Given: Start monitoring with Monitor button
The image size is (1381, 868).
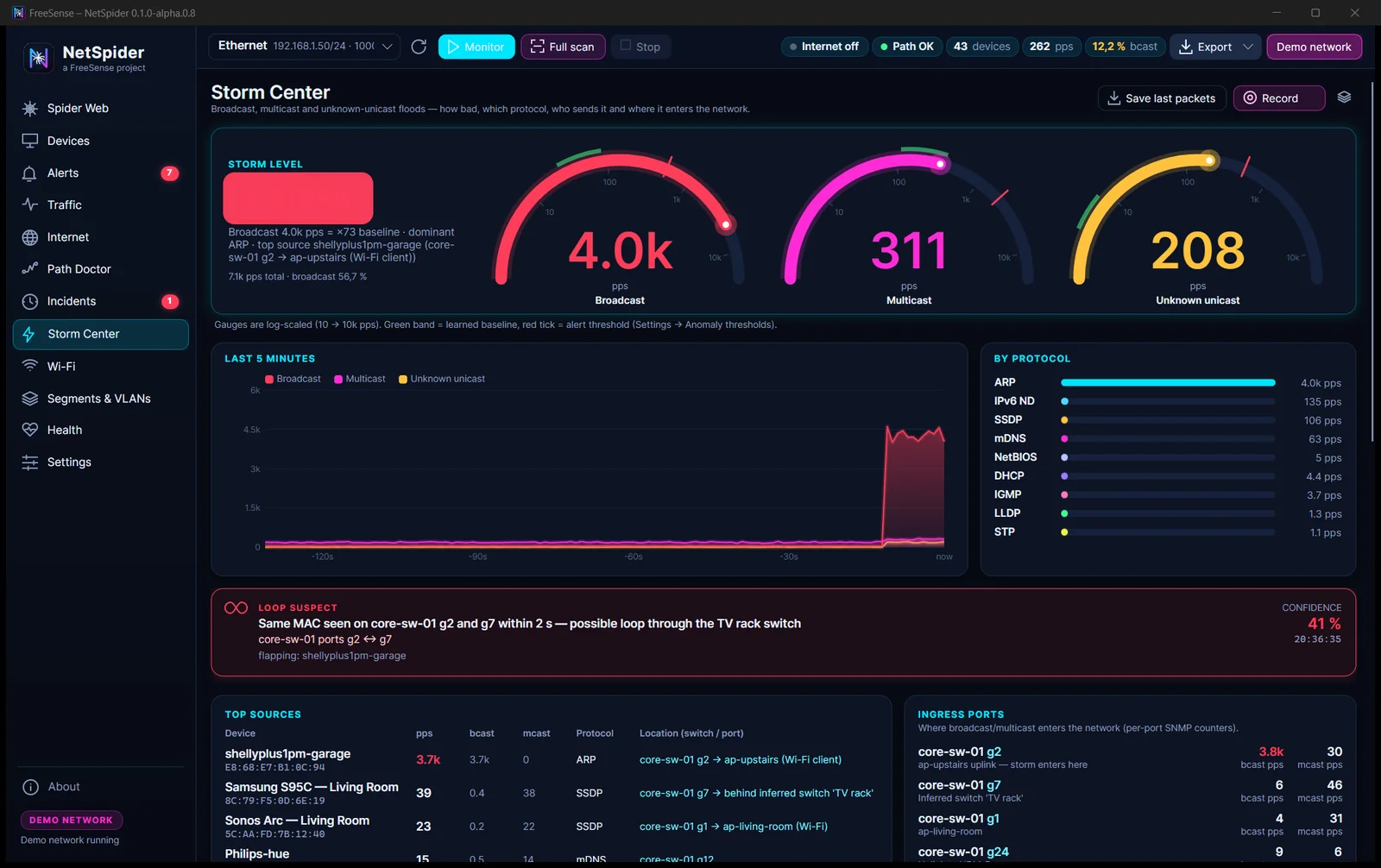Looking at the screenshot, I should pyautogui.click(x=476, y=47).
